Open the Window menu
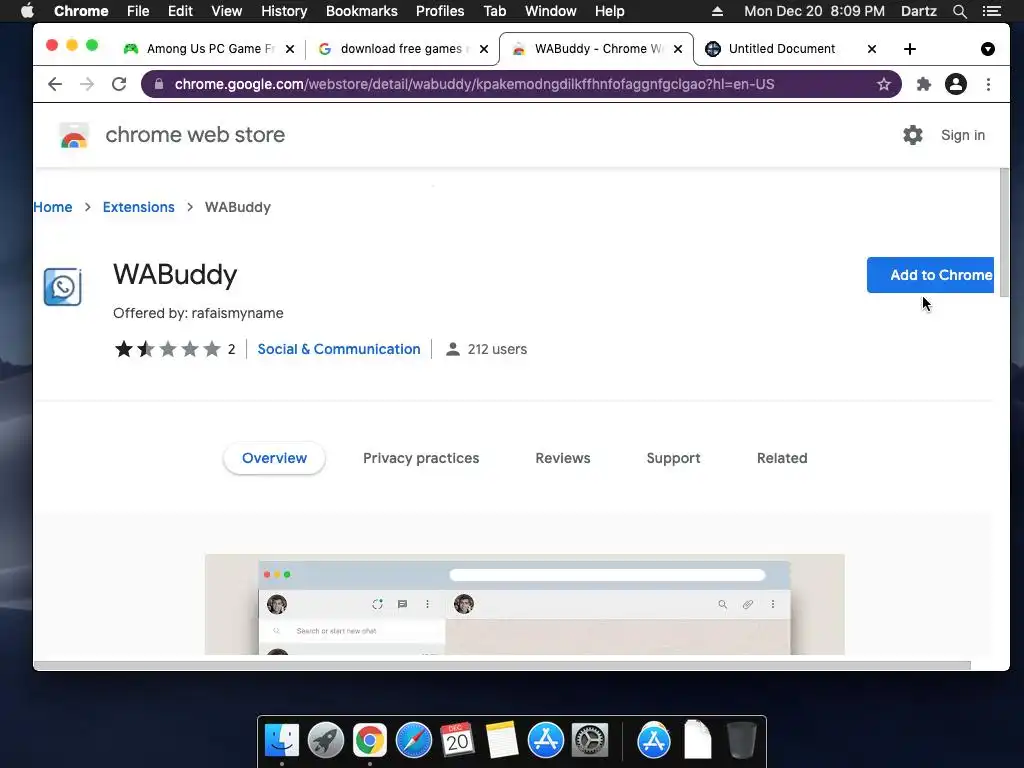 coord(551,11)
